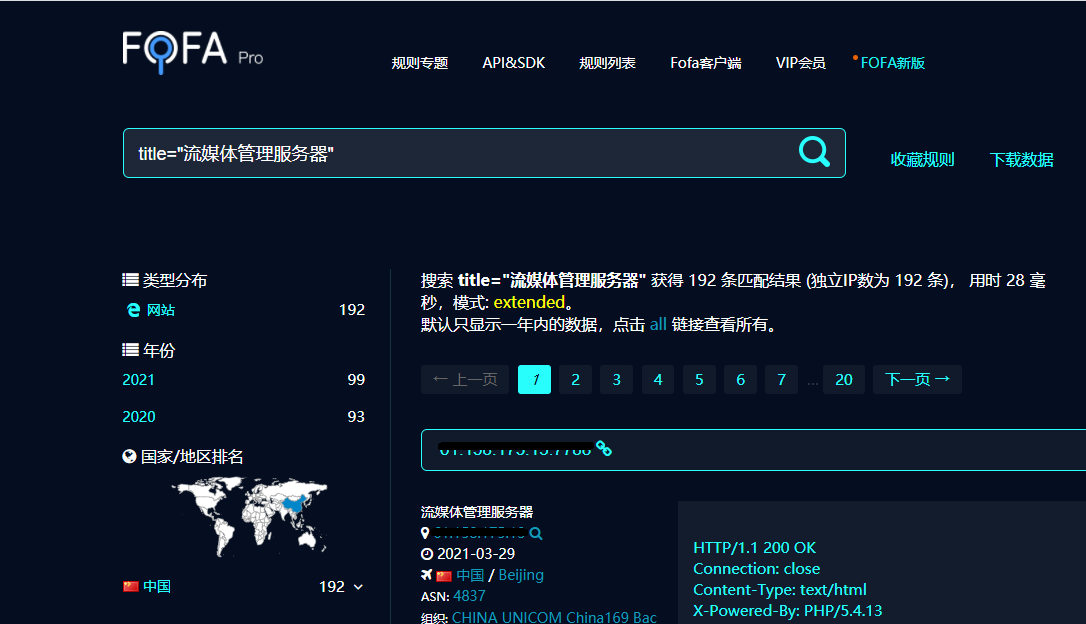The width and height of the screenshot is (1086, 624).
Task: Open the API&SDK menu item
Action: pos(513,63)
